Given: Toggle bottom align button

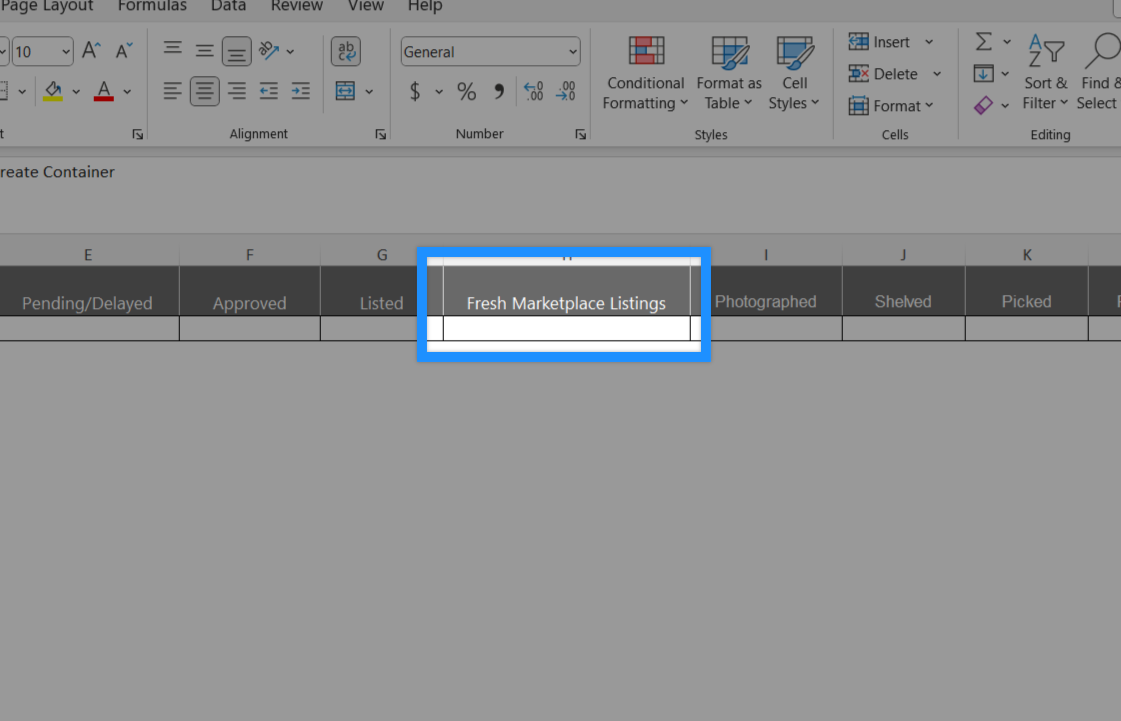Looking at the screenshot, I should tap(237, 52).
